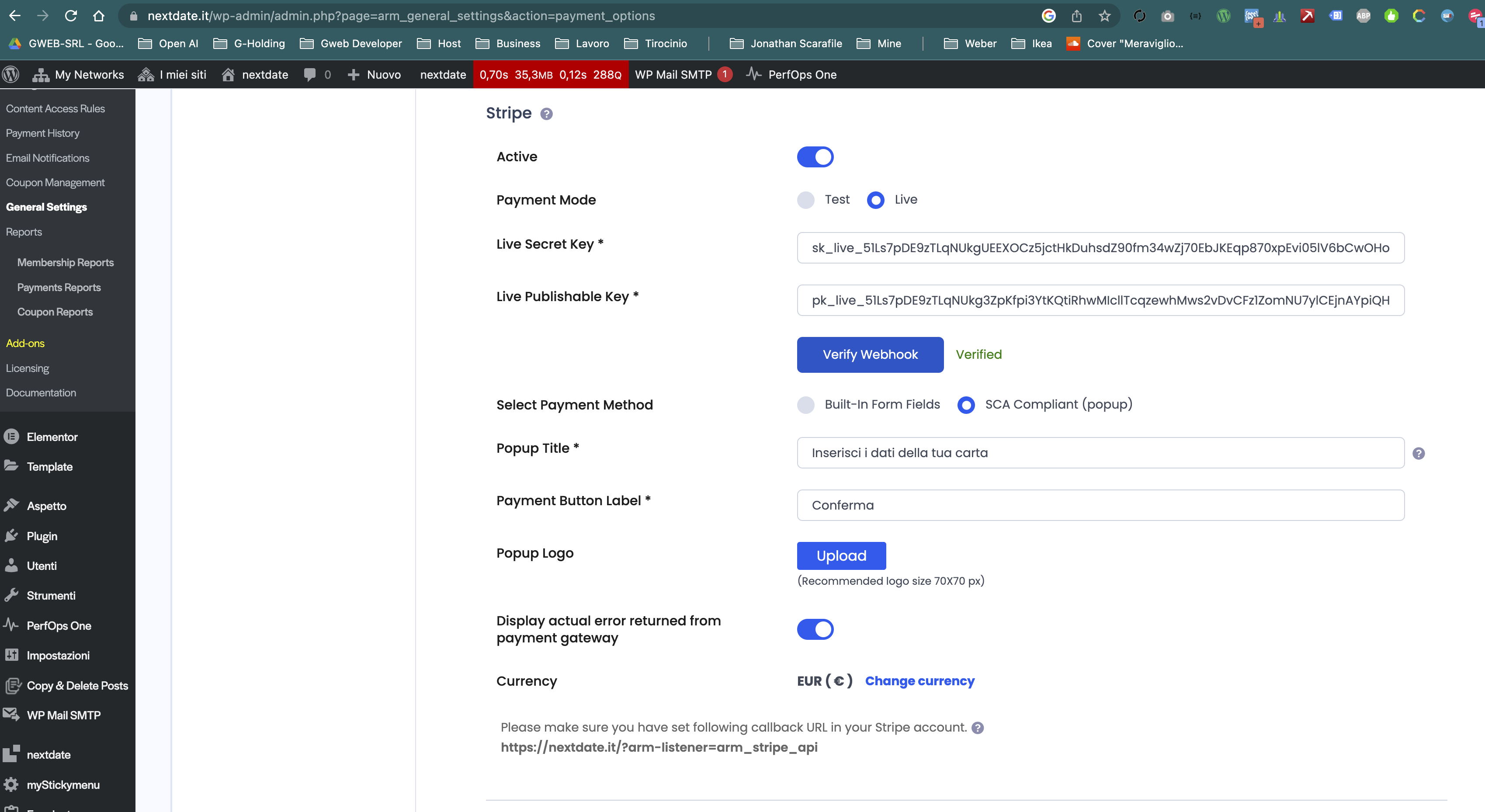Disable display actual error toggle

coord(815,629)
